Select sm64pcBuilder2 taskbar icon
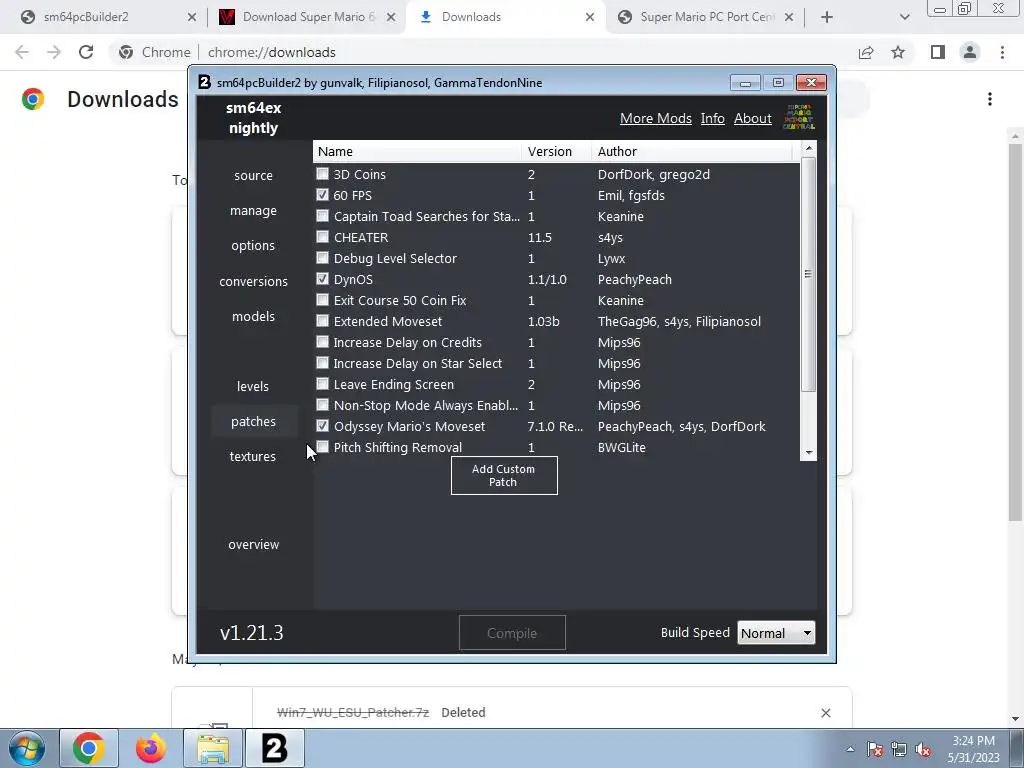Viewport: 1024px width, 768px height. [275, 748]
